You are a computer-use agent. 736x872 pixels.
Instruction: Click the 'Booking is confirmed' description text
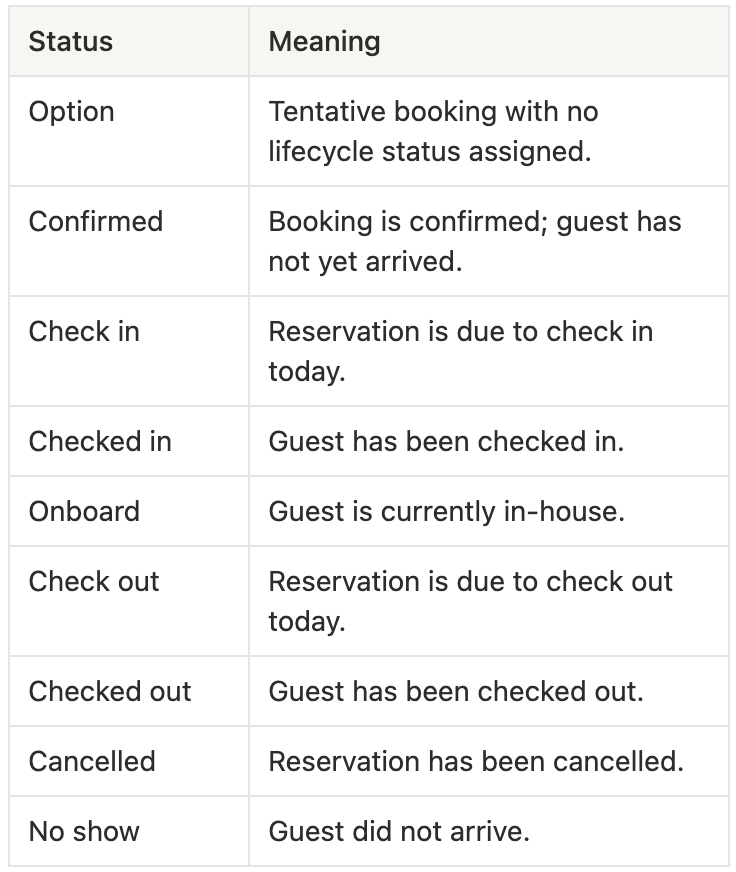click(475, 241)
